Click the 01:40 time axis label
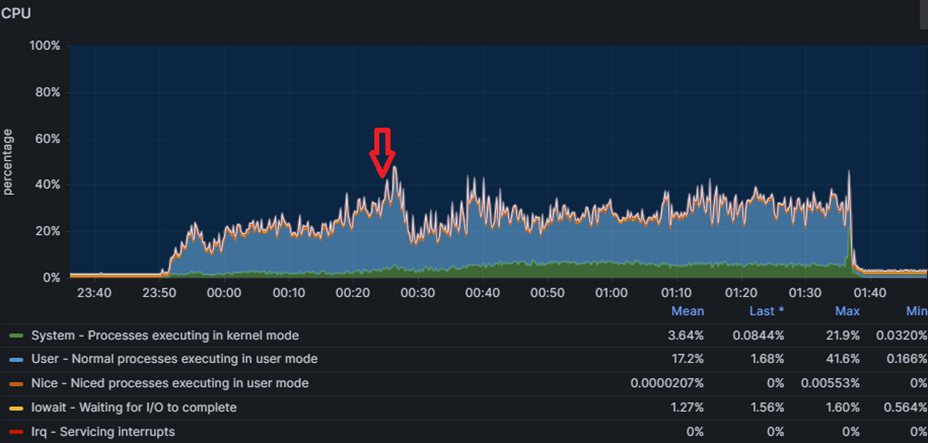This screenshot has width=928, height=443. point(870,293)
